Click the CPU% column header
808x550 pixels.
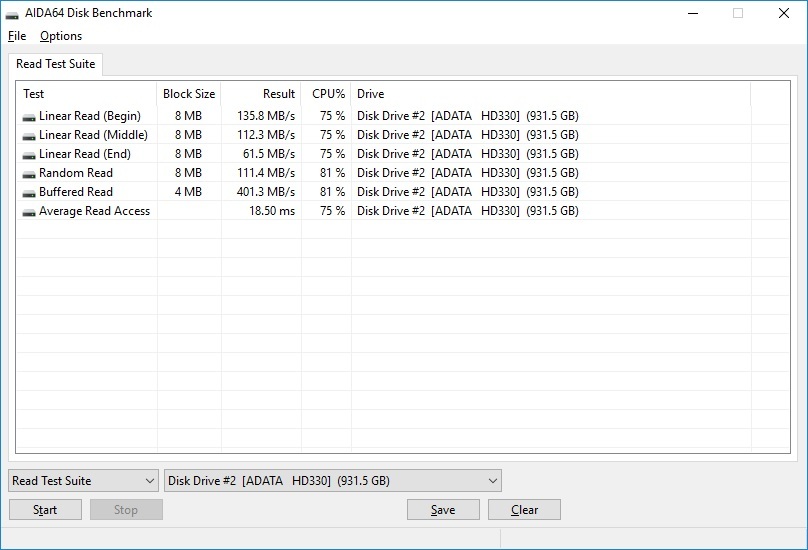[327, 94]
